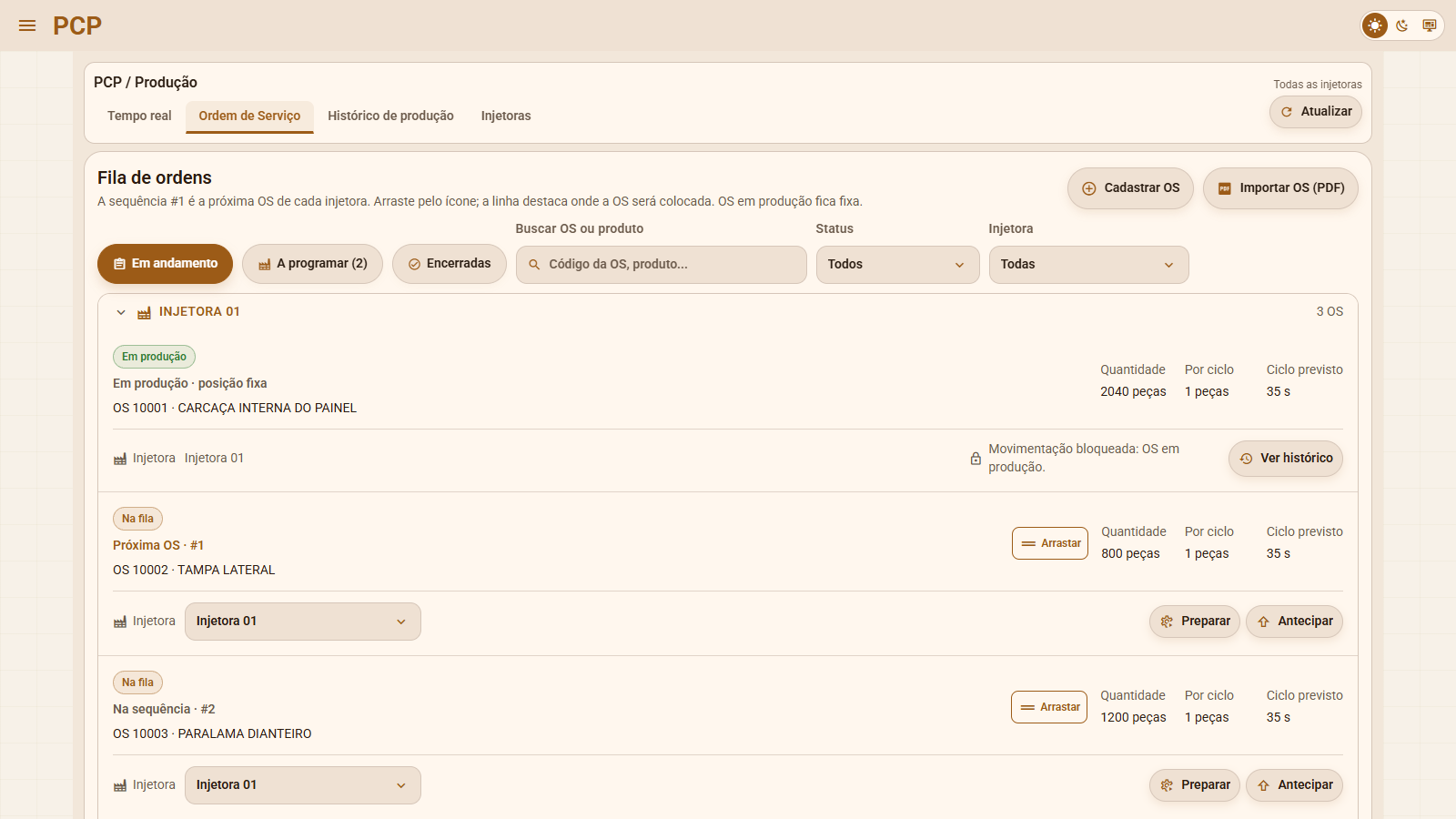The width and height of the screenshot is (1456, 819).
Task: Click Cadastrar OS button
Action: tap(1130, 188)
